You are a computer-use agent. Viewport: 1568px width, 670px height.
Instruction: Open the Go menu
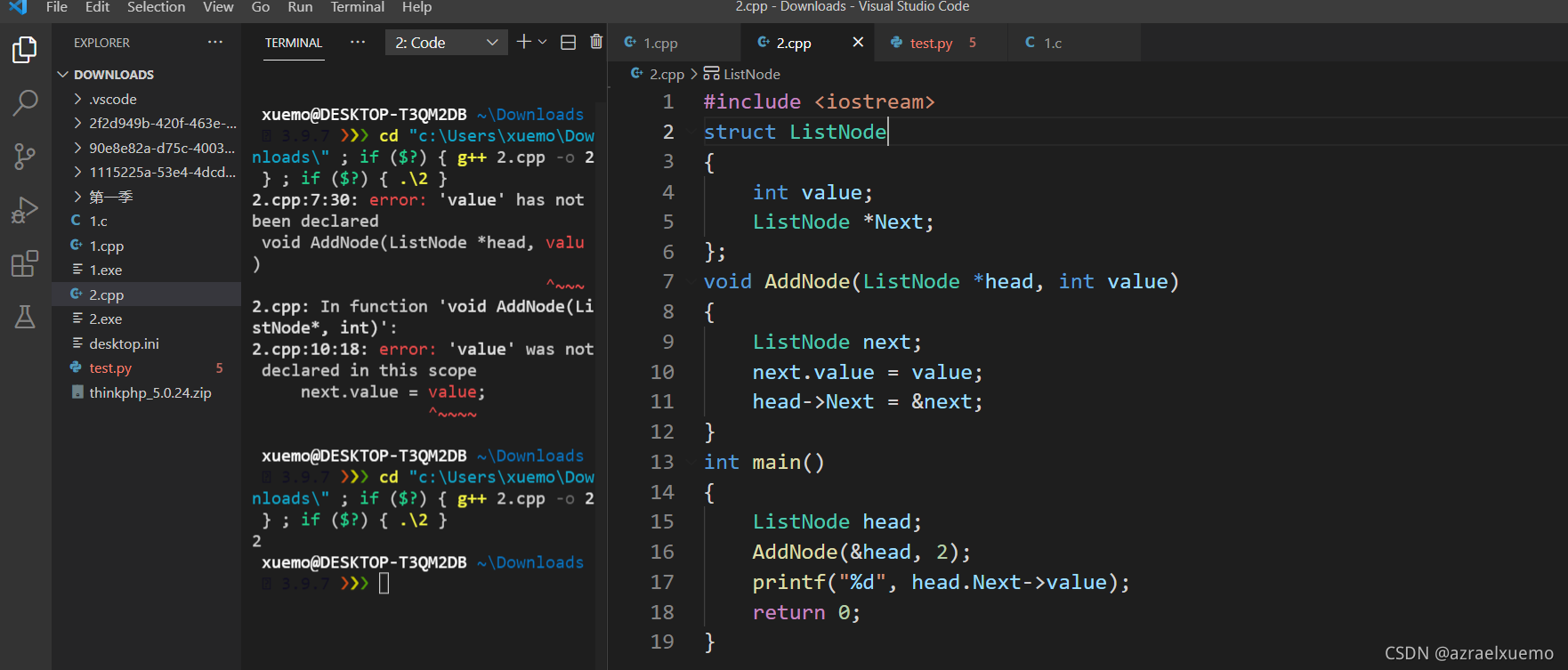pyautogui.click(x=261, y=7)
